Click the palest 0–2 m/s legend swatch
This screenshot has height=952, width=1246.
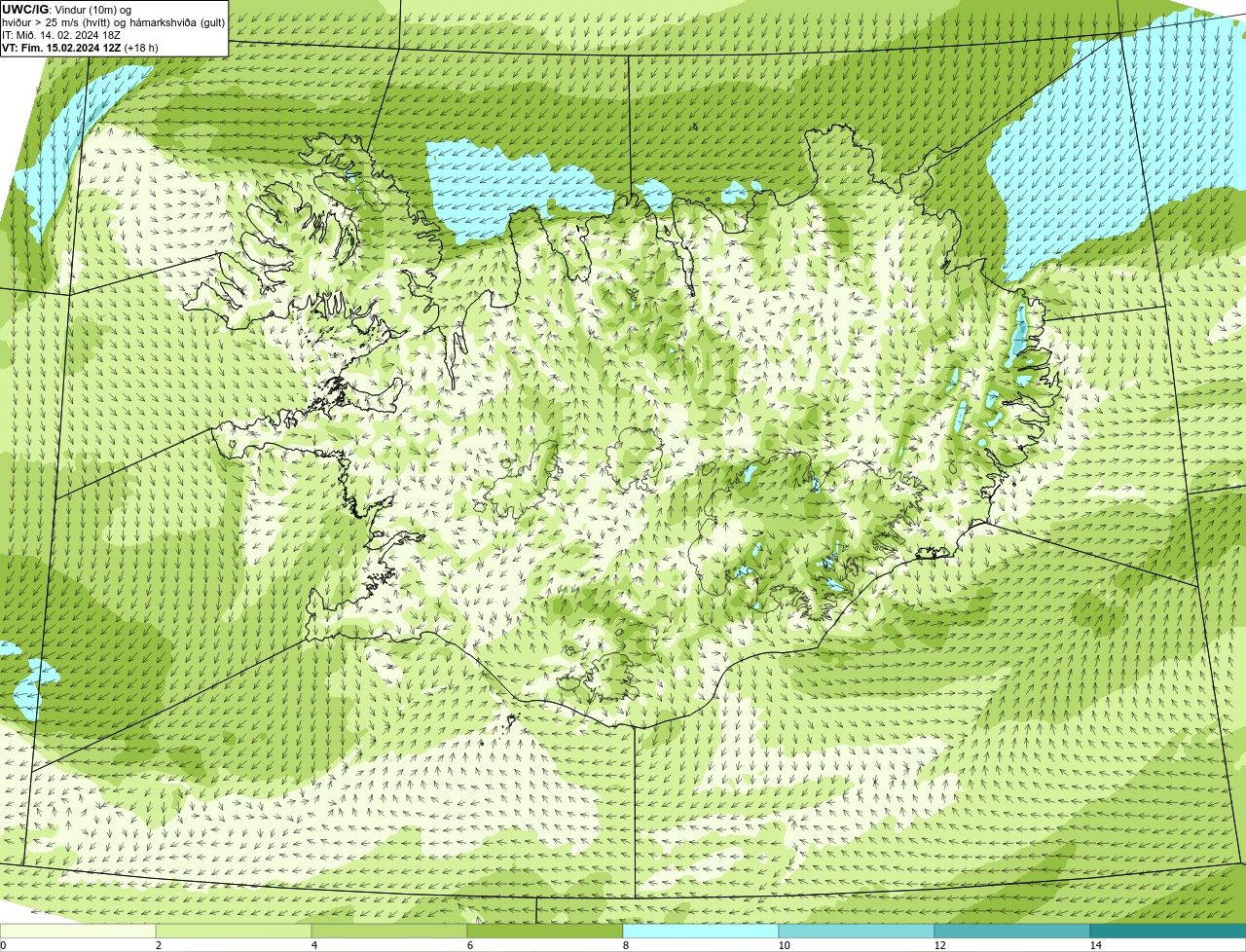(x=78, y=931)
